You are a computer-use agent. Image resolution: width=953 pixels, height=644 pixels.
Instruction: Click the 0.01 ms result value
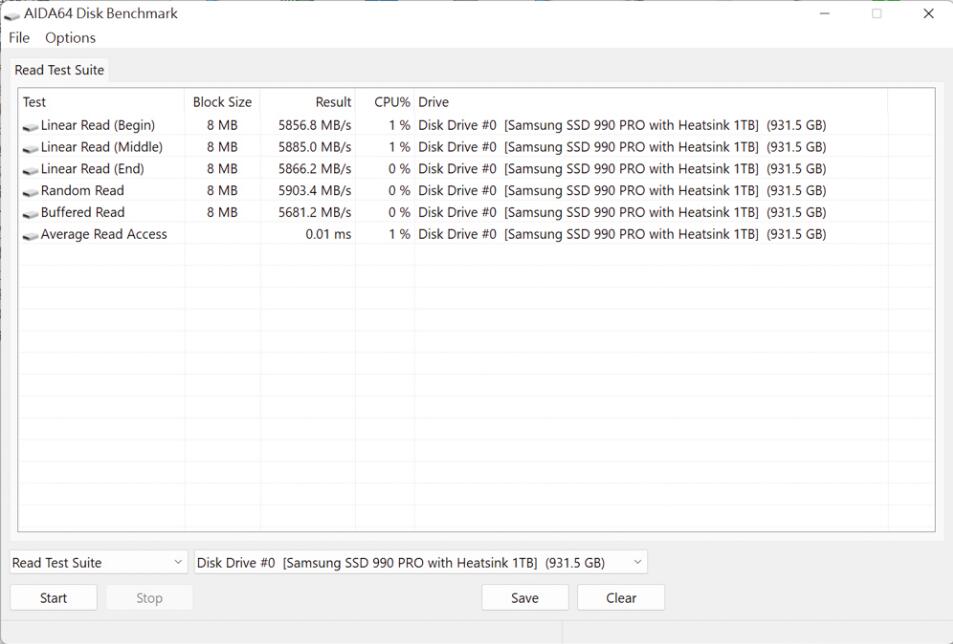click(328, 235)
